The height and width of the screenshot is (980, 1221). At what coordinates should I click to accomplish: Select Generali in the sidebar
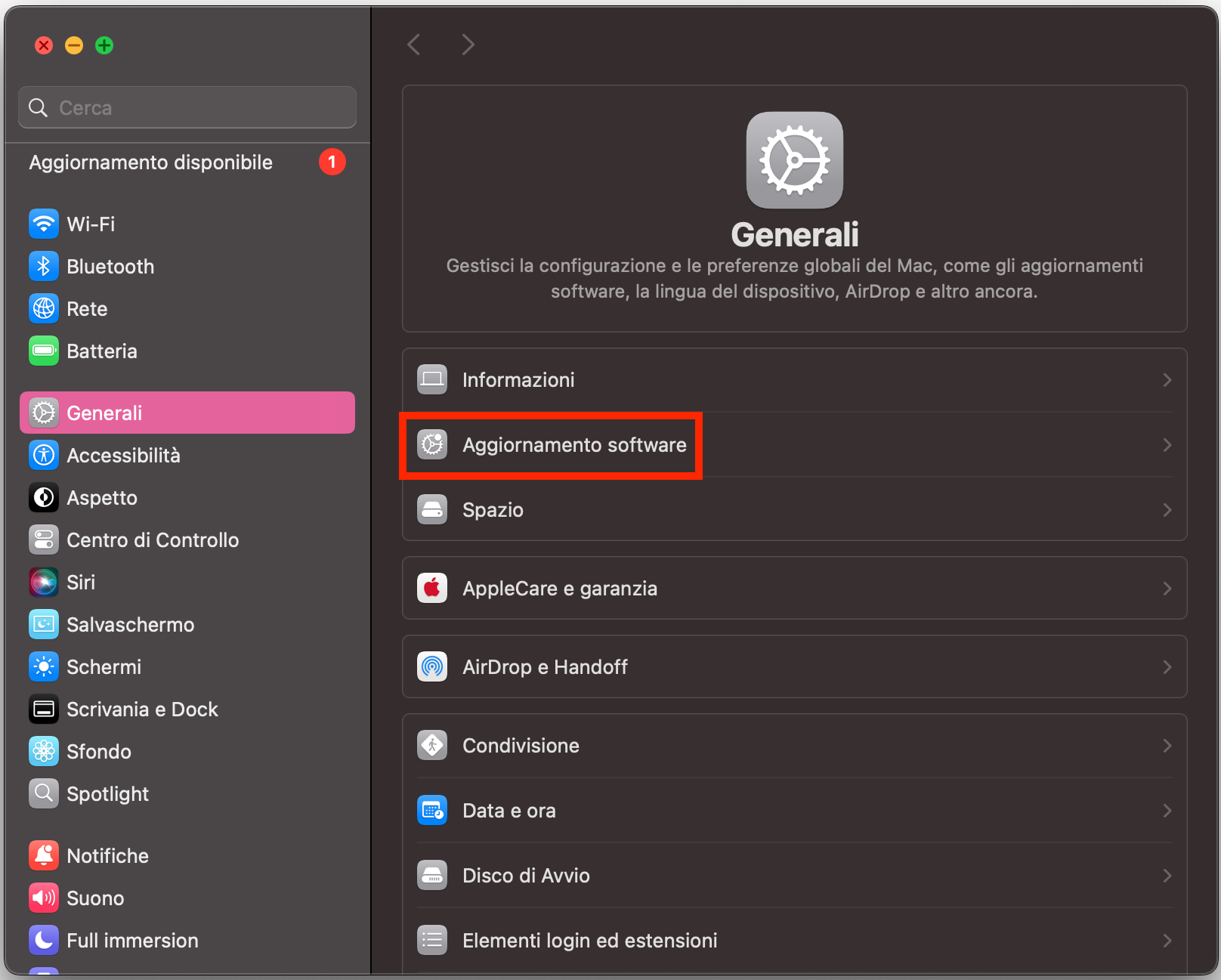point(187,413)
